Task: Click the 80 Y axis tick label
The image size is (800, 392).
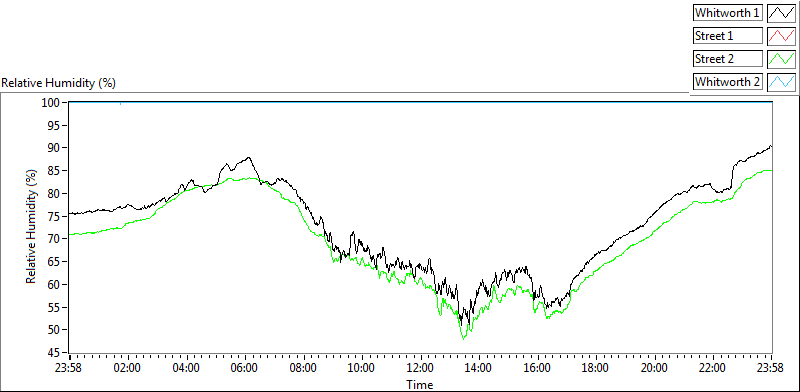Action: coord(54,193)
